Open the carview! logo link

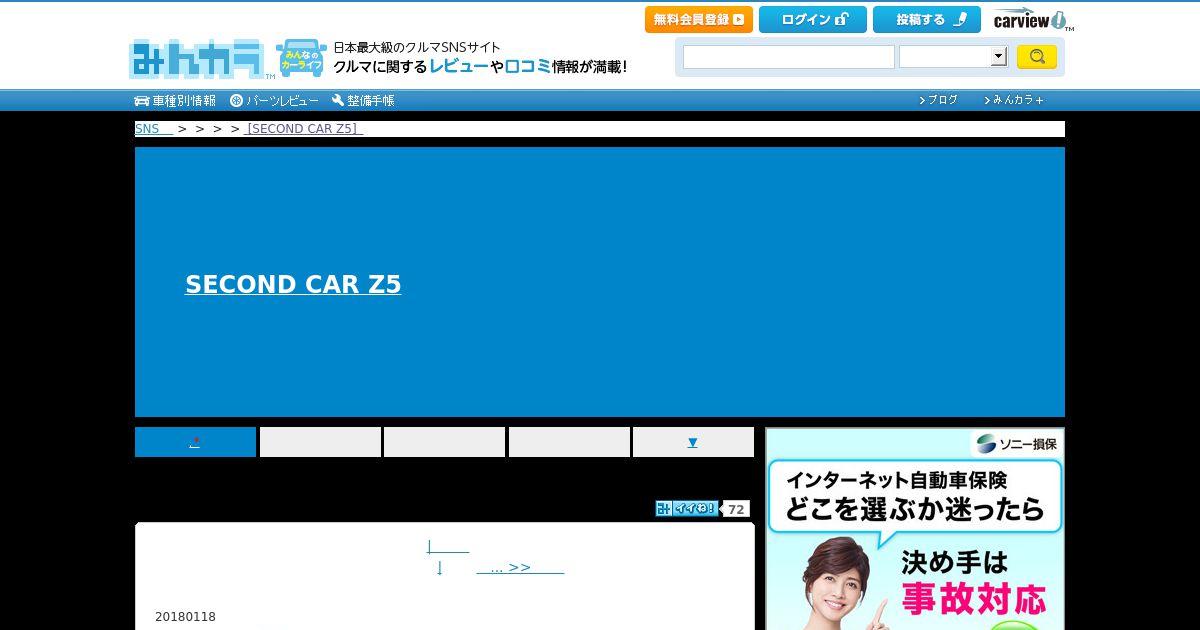coord(1033,20)
